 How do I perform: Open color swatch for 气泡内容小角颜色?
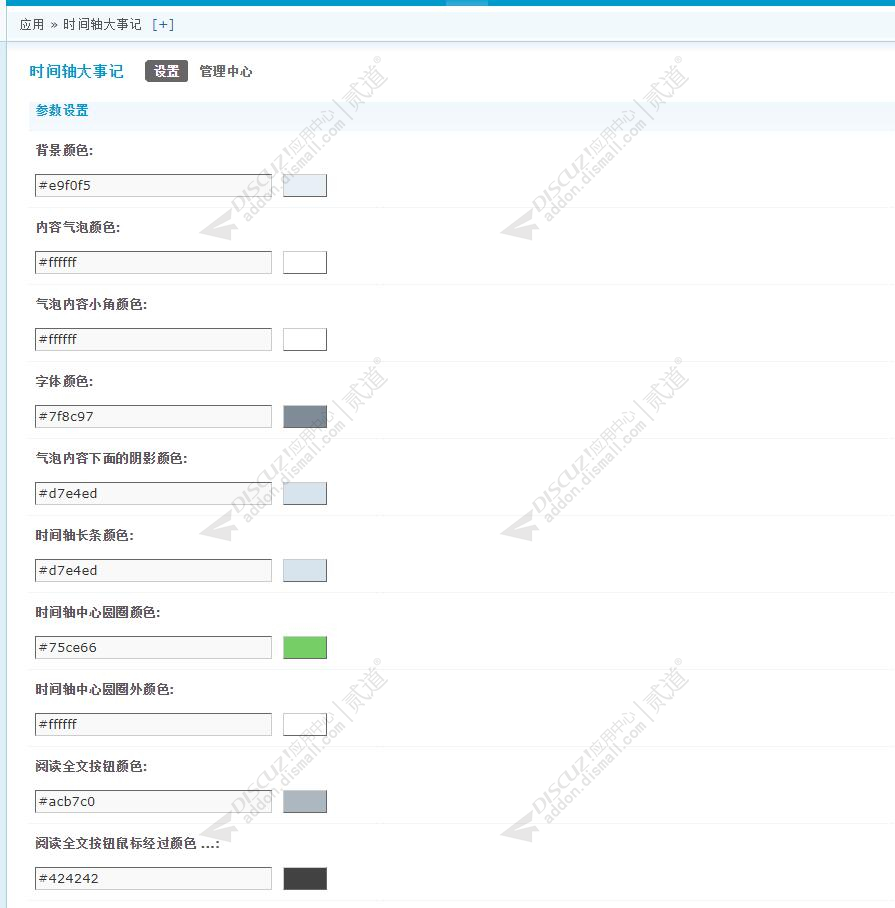(305, 339)
